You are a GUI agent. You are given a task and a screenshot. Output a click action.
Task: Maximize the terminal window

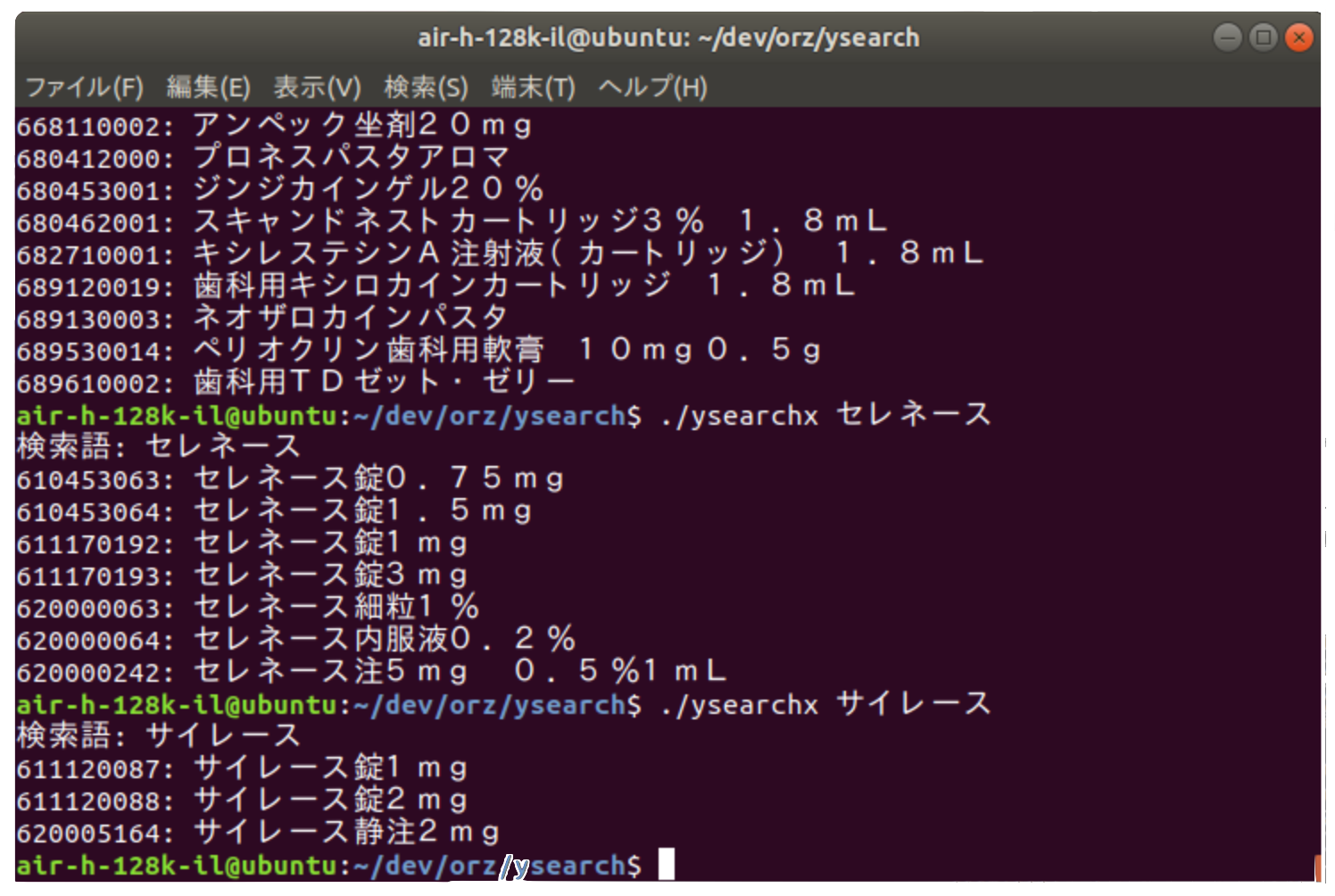(x=1263, y=37)
